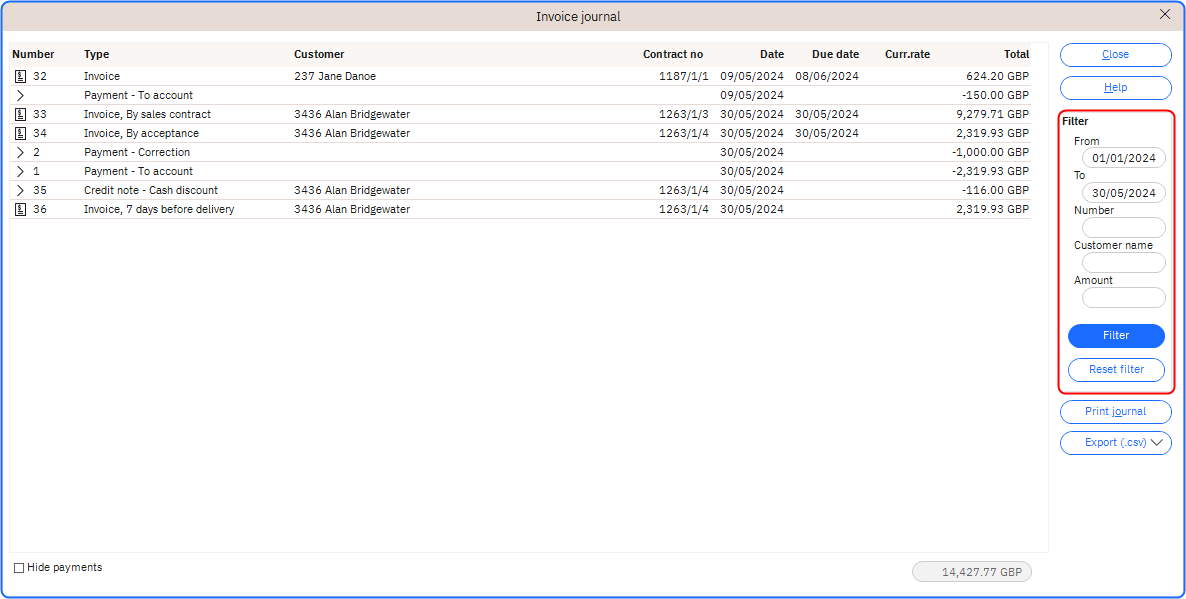1186x599 pixels.
Task: Open the Help dialog
Action: pyautogui.click(x=1115, y=87)
